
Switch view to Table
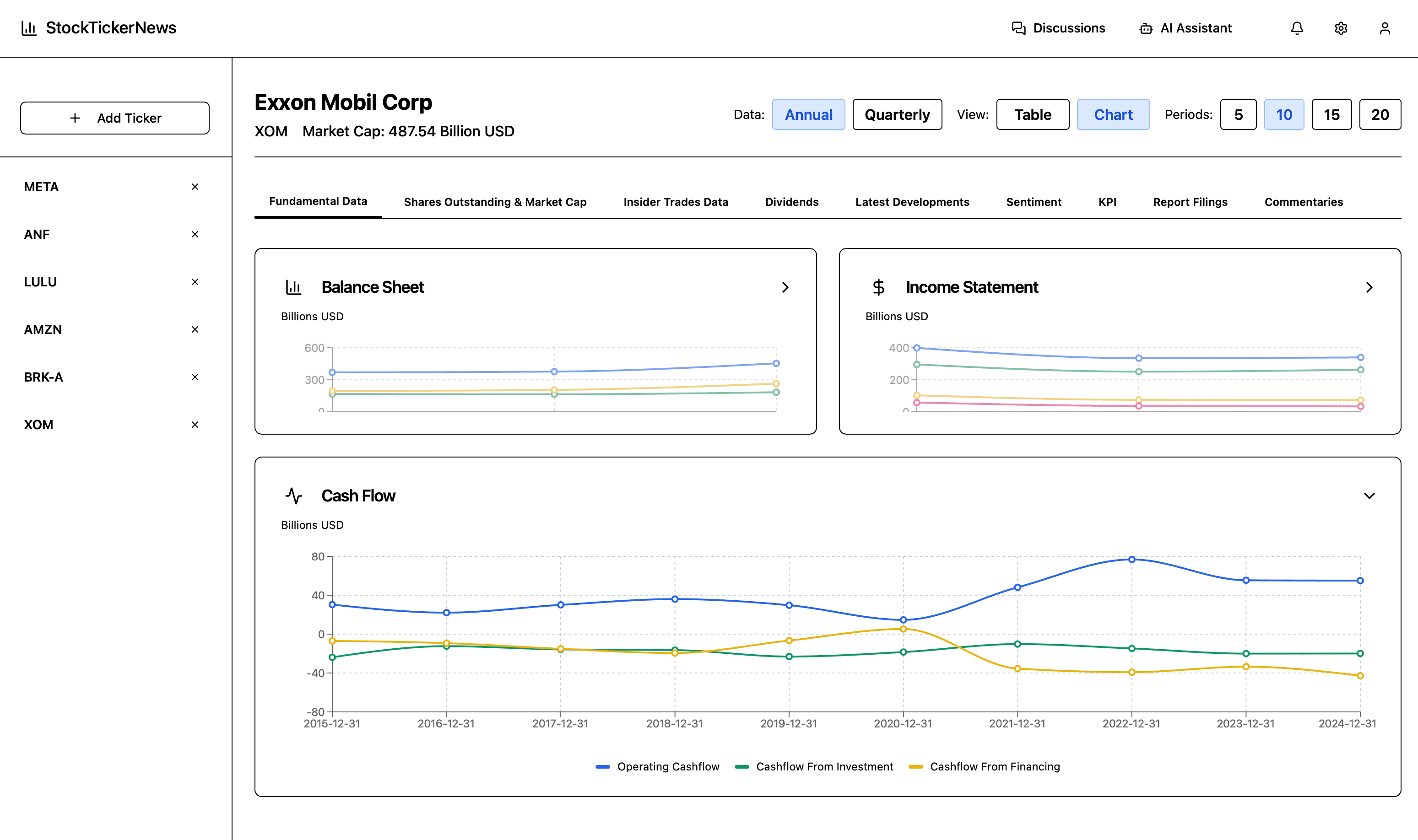1032,114
